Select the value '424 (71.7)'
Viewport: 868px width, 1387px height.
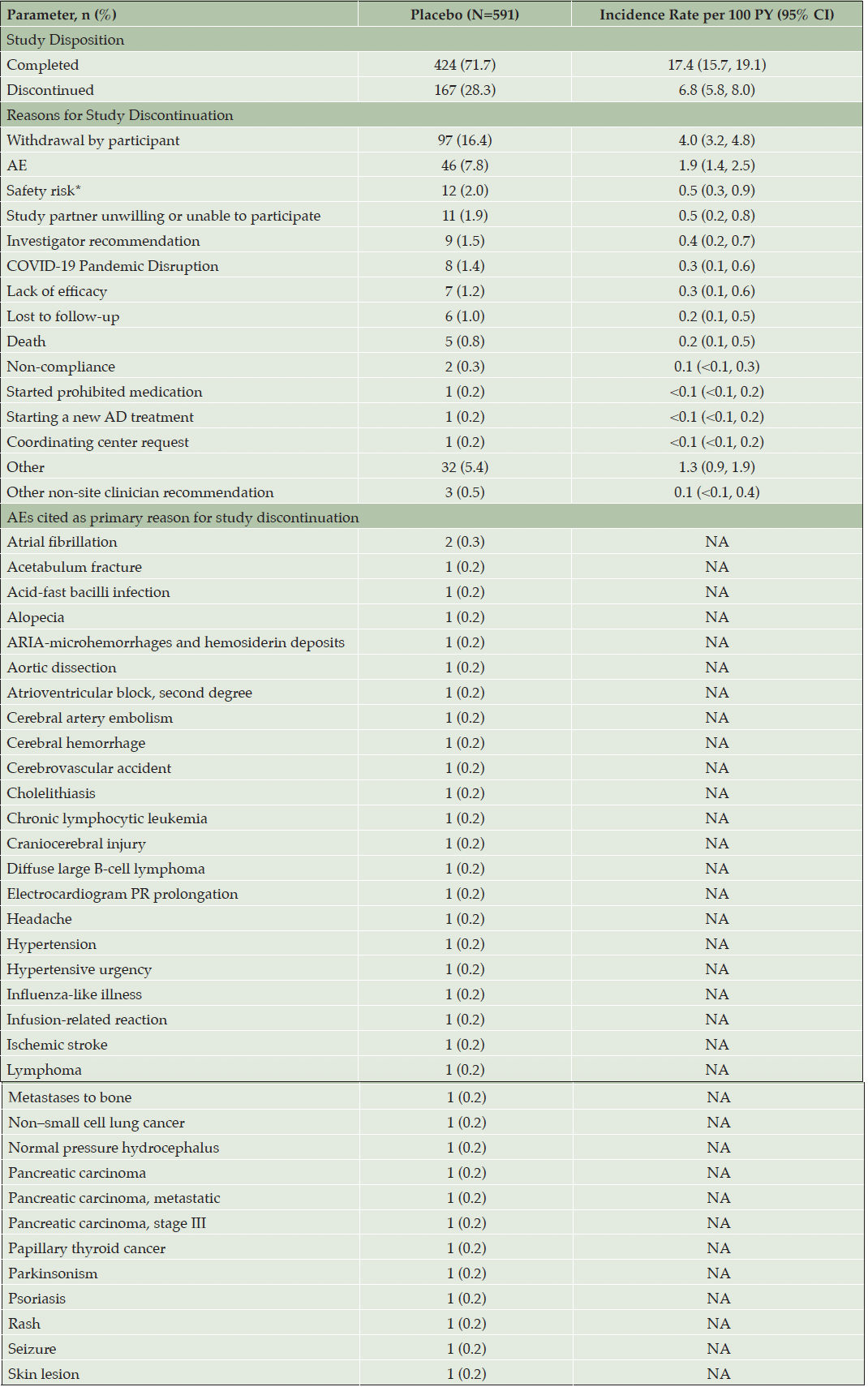click(465, 65)
